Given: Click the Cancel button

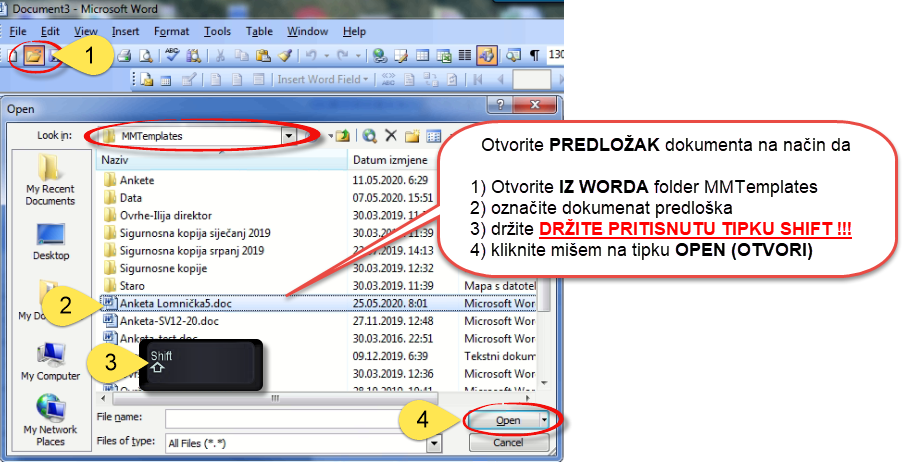Looking at the screenshot, I should (x=508, y=442).
